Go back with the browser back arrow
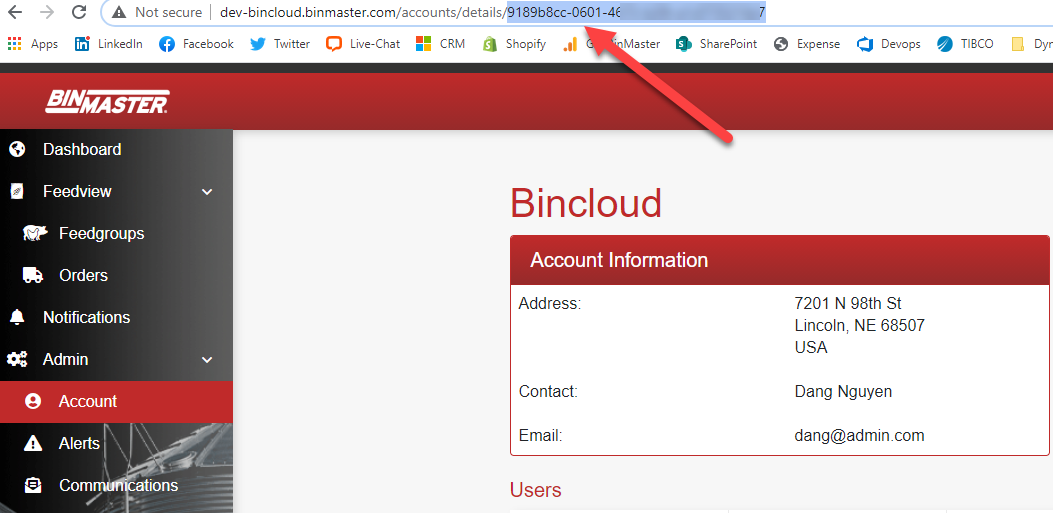The height and width of the screenshot is (513, 1053). (15, 12)
